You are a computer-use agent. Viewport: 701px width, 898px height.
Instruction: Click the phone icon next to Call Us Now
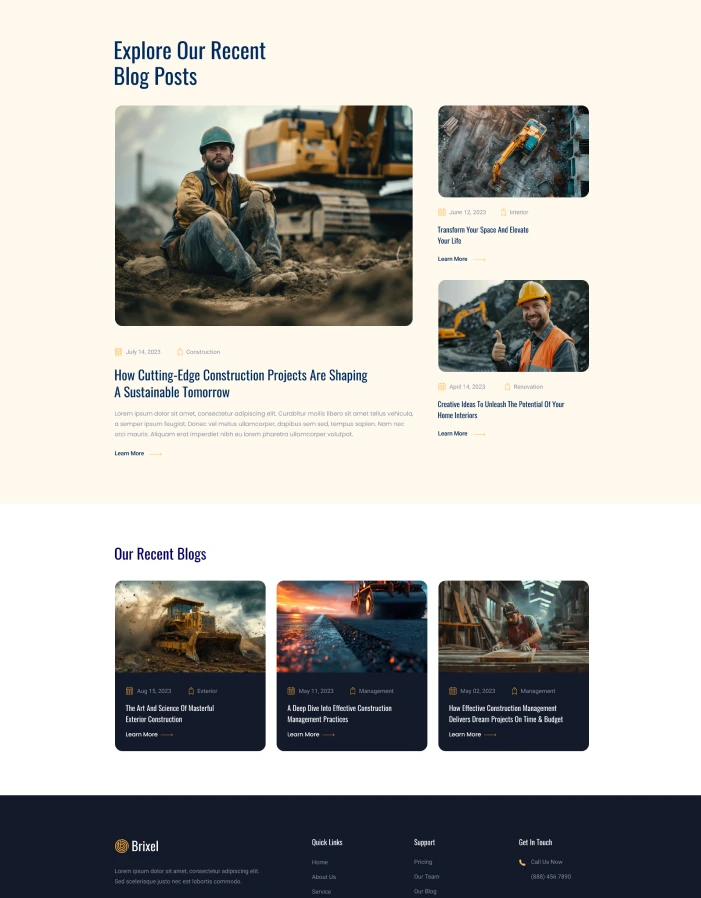tap(522, 862)
